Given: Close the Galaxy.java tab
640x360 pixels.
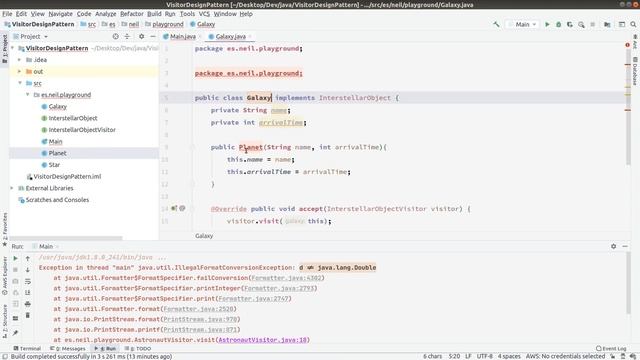Looking at the screenshot, I should coord(250,37).
